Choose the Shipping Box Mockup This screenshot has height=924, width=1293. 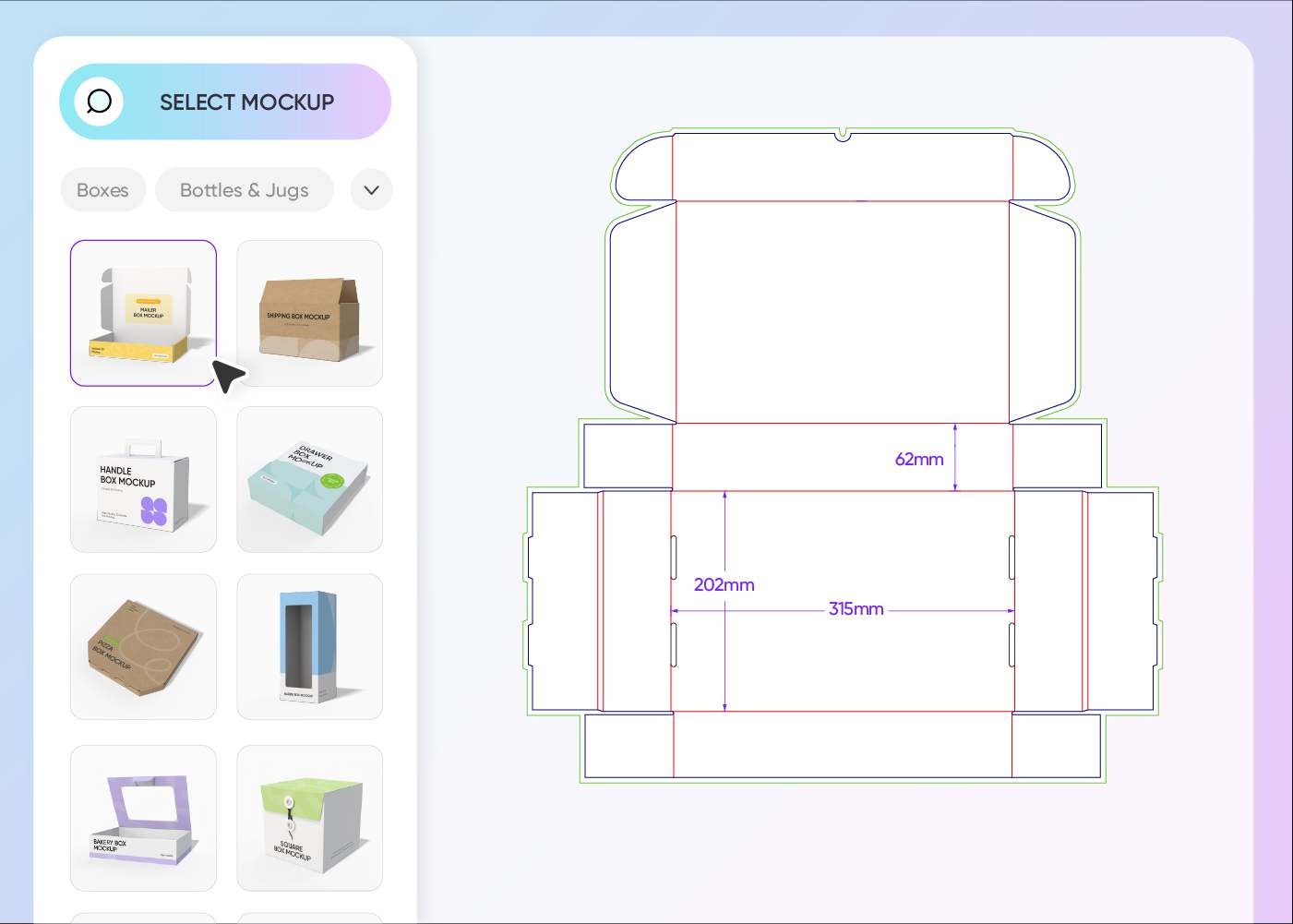click(x=309, y=312)
